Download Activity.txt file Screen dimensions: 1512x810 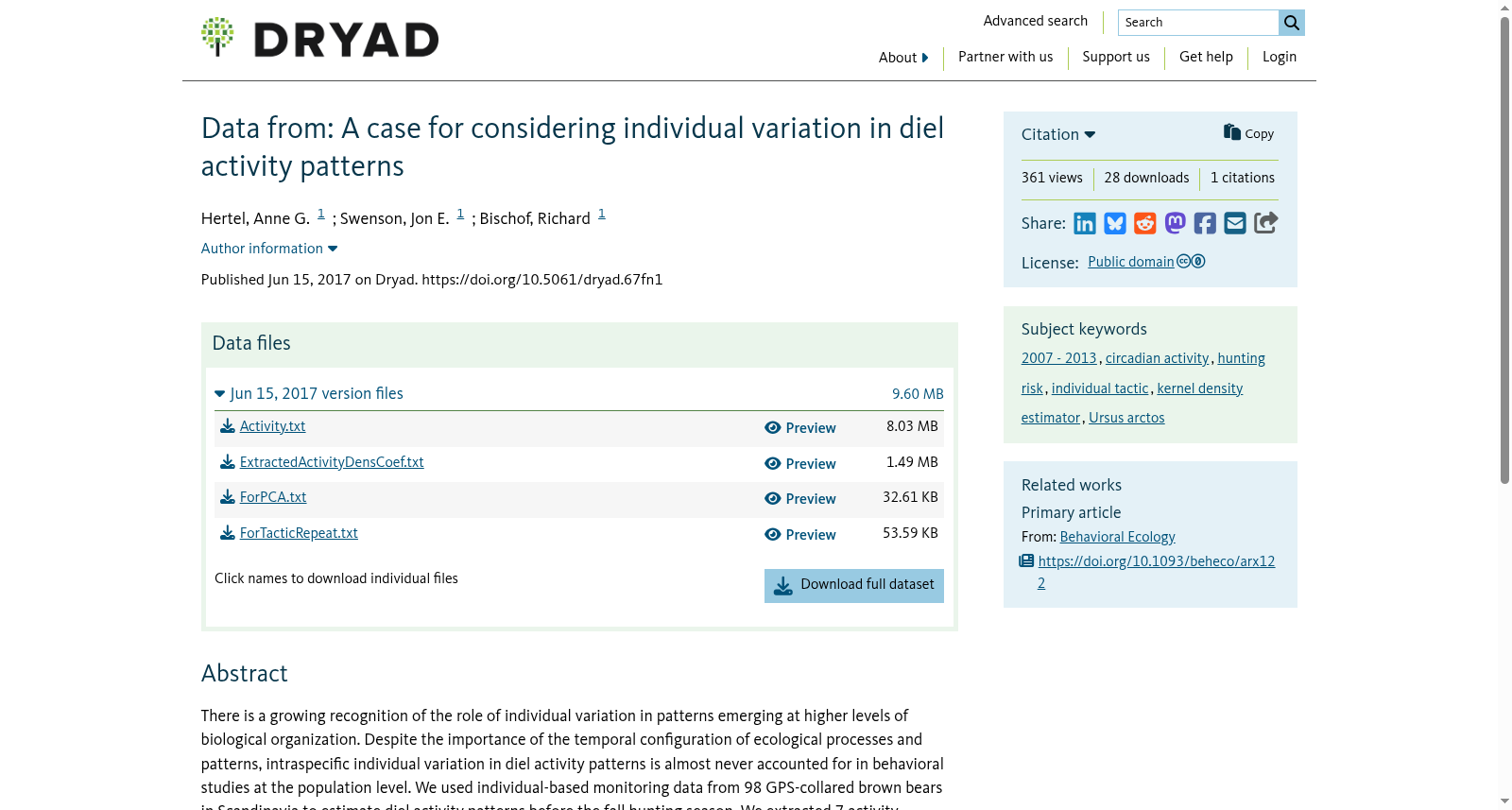click(263, 426)
